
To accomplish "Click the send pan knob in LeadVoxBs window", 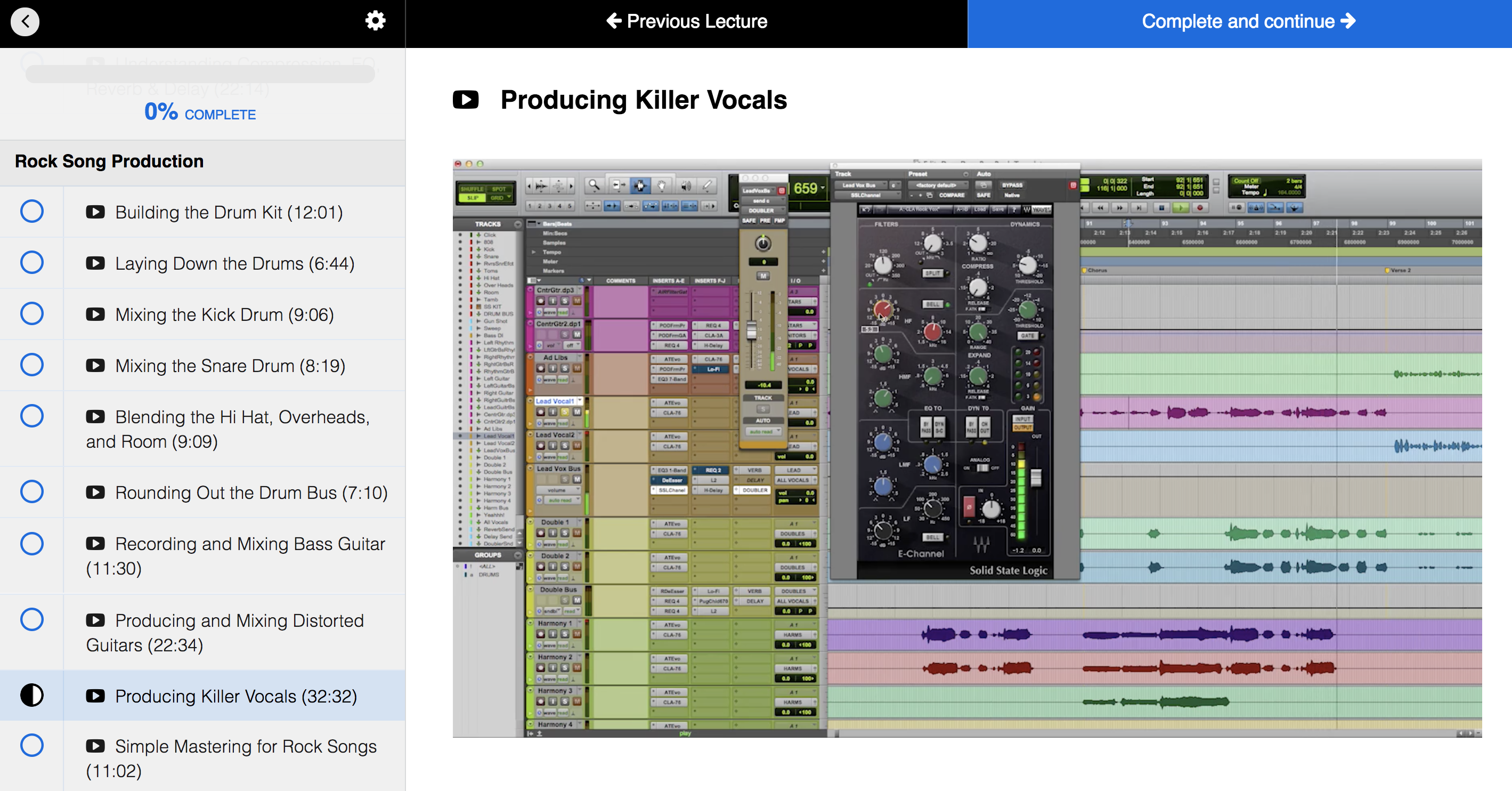I will coord(762,243).
